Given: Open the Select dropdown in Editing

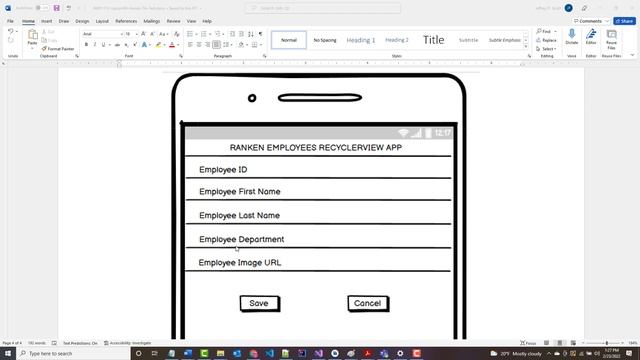Looking at the screenshot, I should pyautogui.click(x=546, y=49).
